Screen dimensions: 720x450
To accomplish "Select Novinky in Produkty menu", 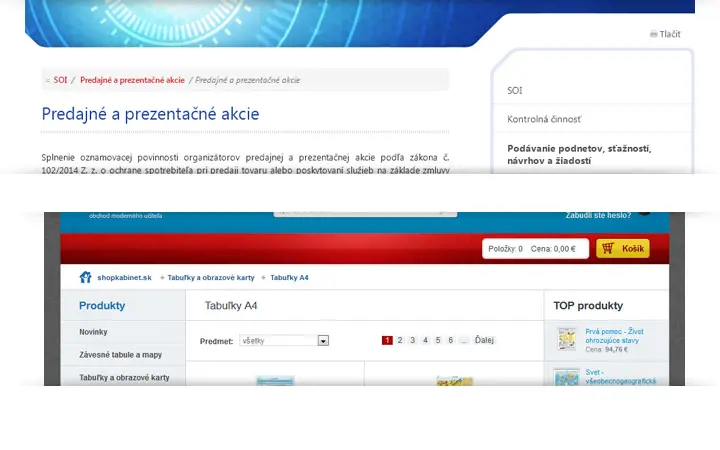I will pos(93,332).
